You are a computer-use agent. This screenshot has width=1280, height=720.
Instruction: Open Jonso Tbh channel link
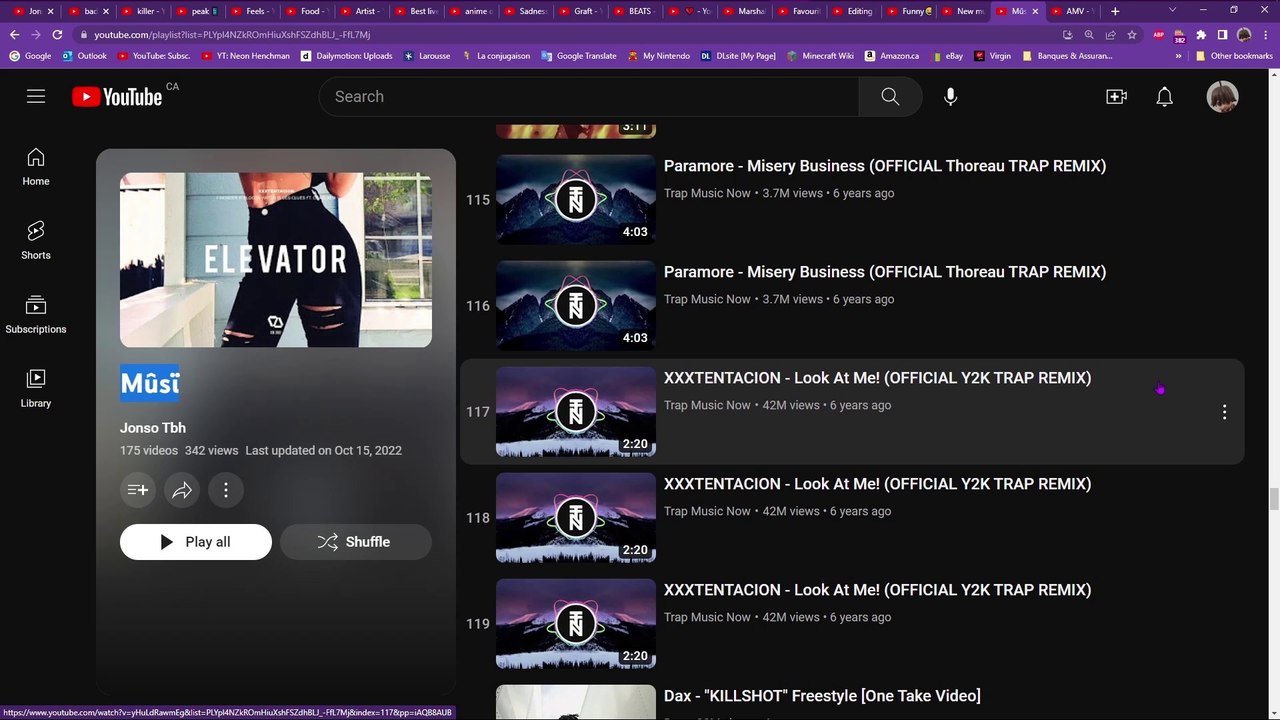click(x=153, y=428)
